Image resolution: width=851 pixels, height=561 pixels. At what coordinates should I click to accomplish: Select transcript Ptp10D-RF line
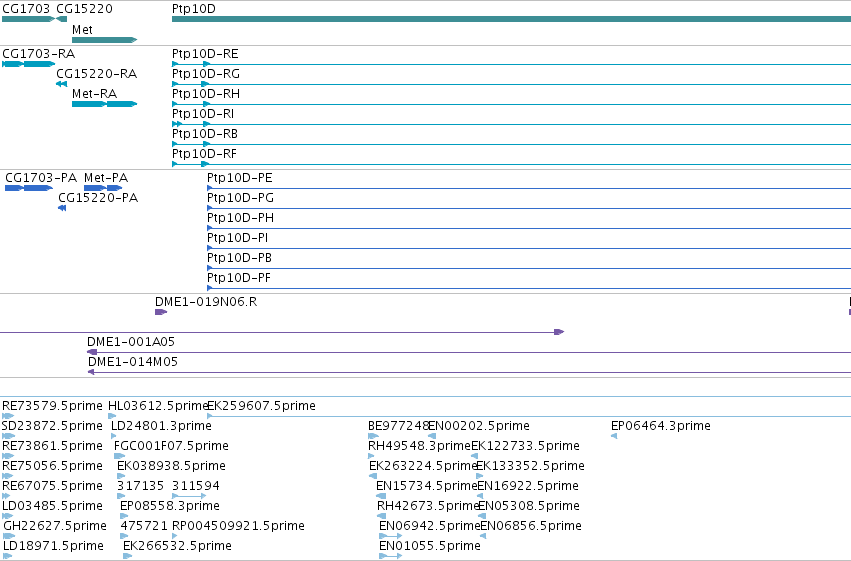point(511,164)
